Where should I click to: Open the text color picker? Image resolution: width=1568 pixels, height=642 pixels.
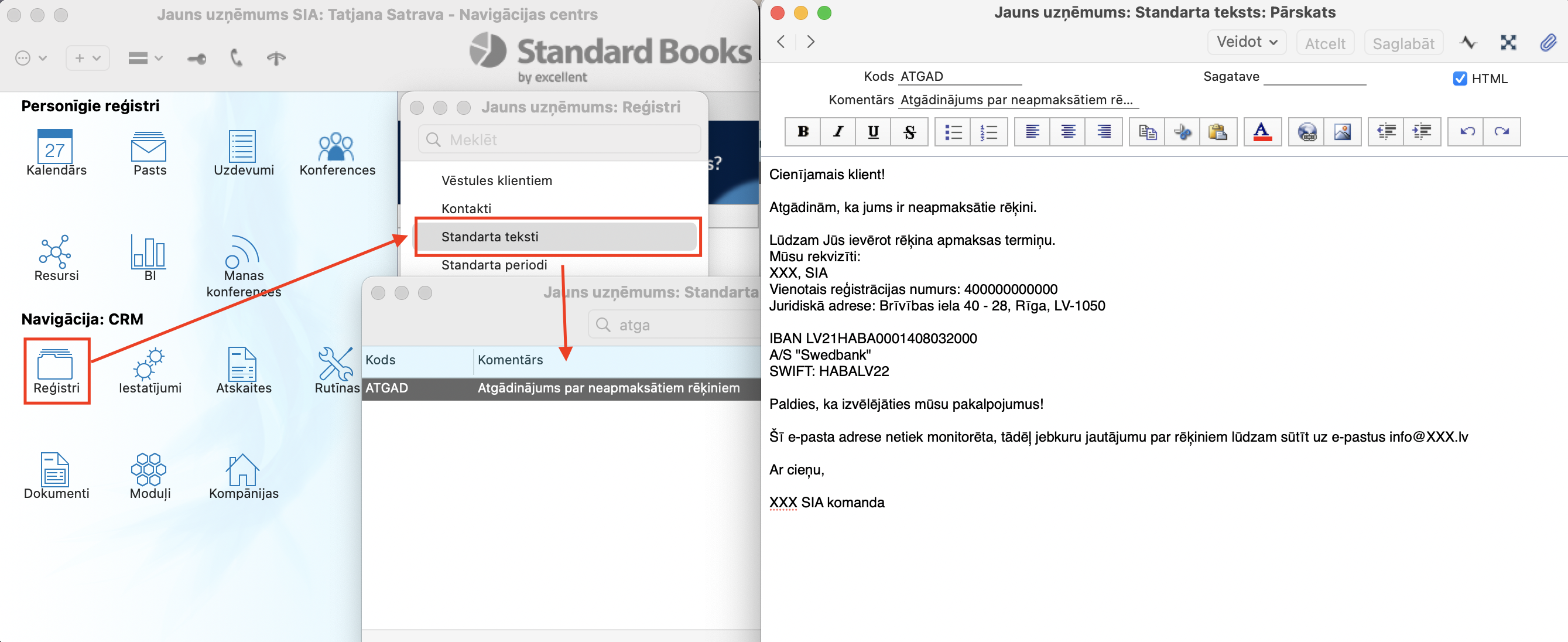coord(1262,132)
